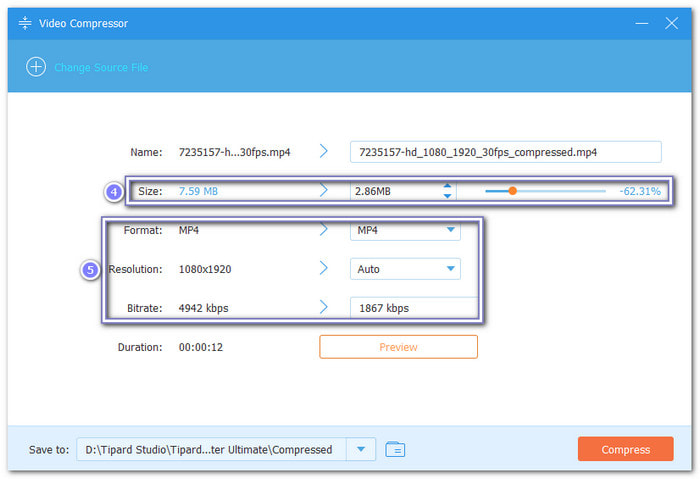Image resolution: width=700 pixels, height=479 pixels.
Task: Click the Change Source File plus icon
Action: coord(36,67)
